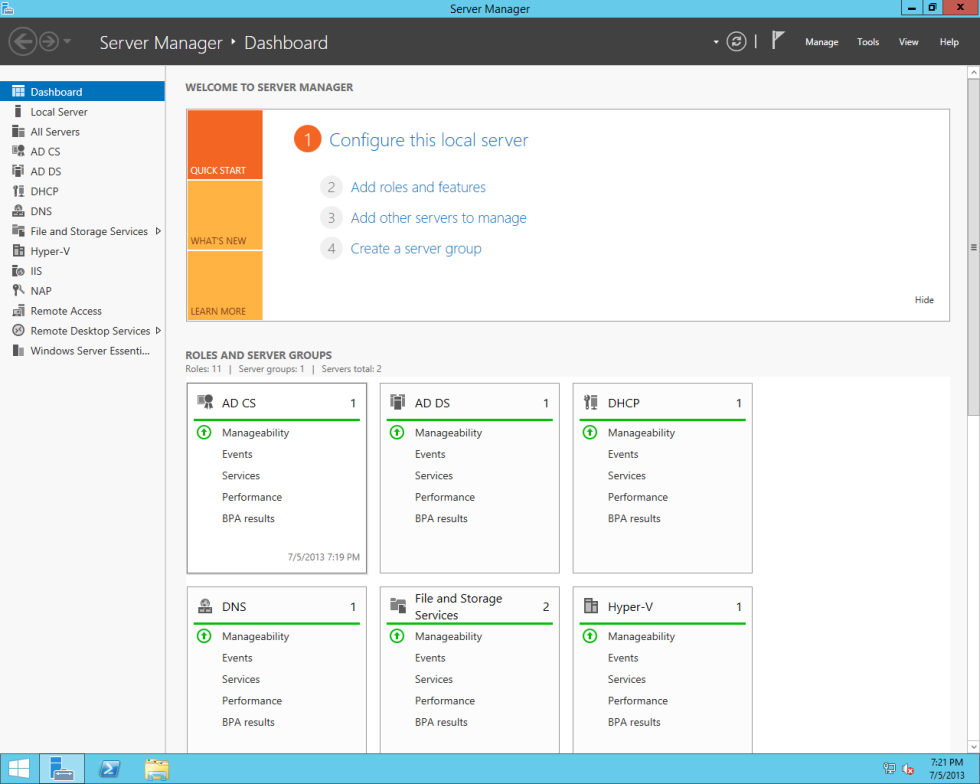Click the Dashboard icon in sidebar
Screen dimensions: 980x784
[18, 91]
